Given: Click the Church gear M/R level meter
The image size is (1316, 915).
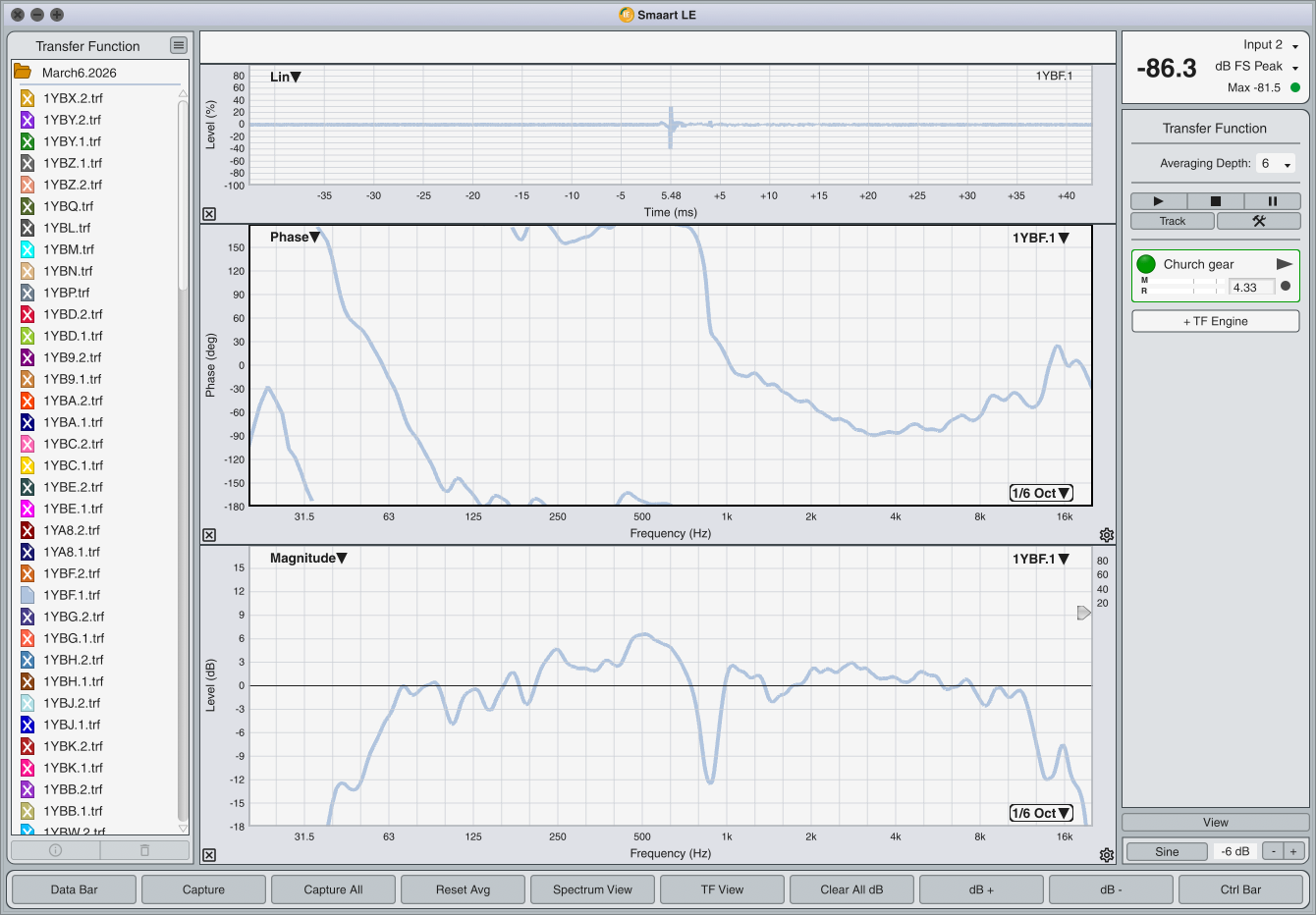Looking at the screenshot, I should pyautogui.click(x=1182, y=286).
